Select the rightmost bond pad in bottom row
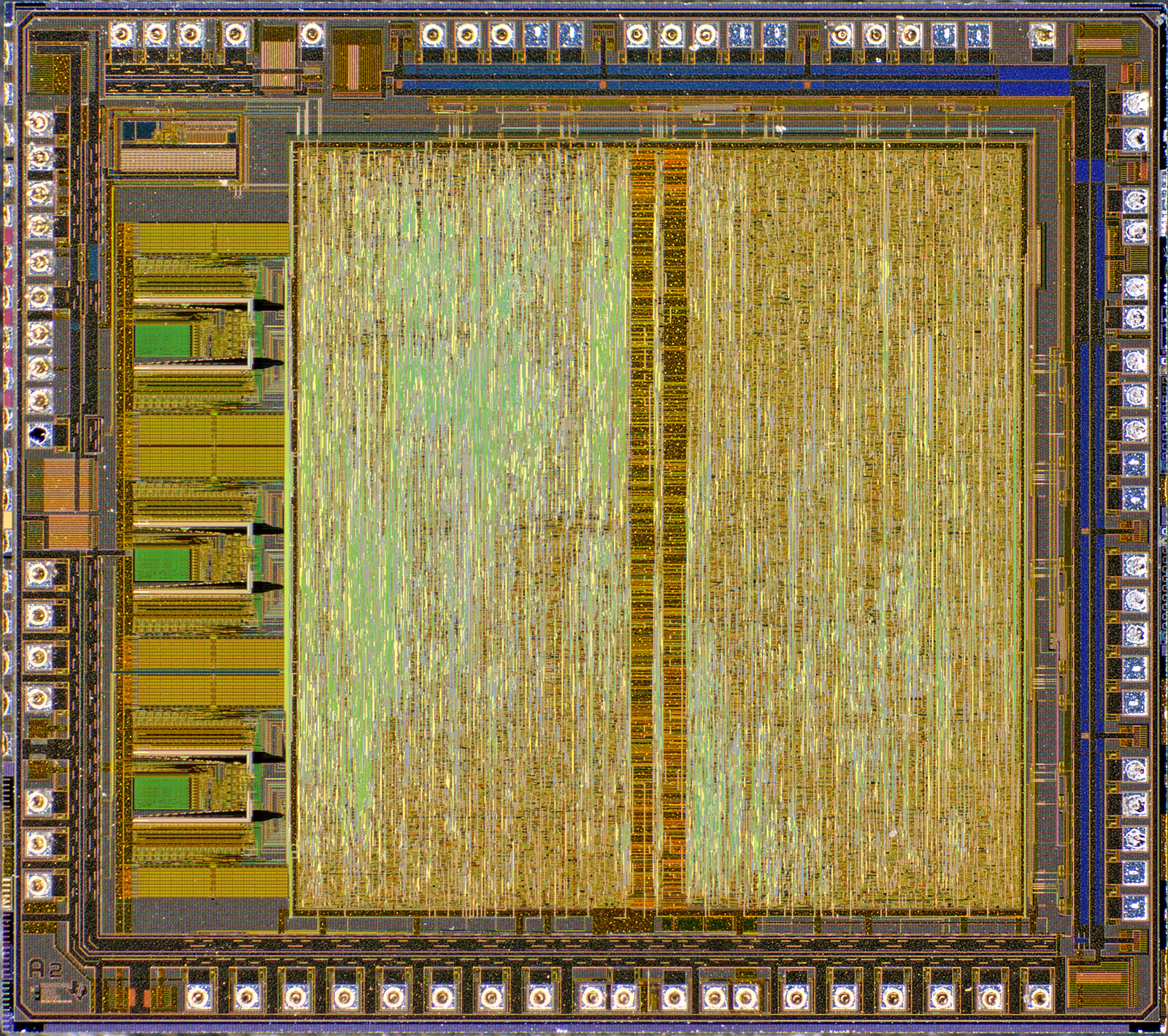This screenshot has width=1168, height=1036. (1037, 995)
